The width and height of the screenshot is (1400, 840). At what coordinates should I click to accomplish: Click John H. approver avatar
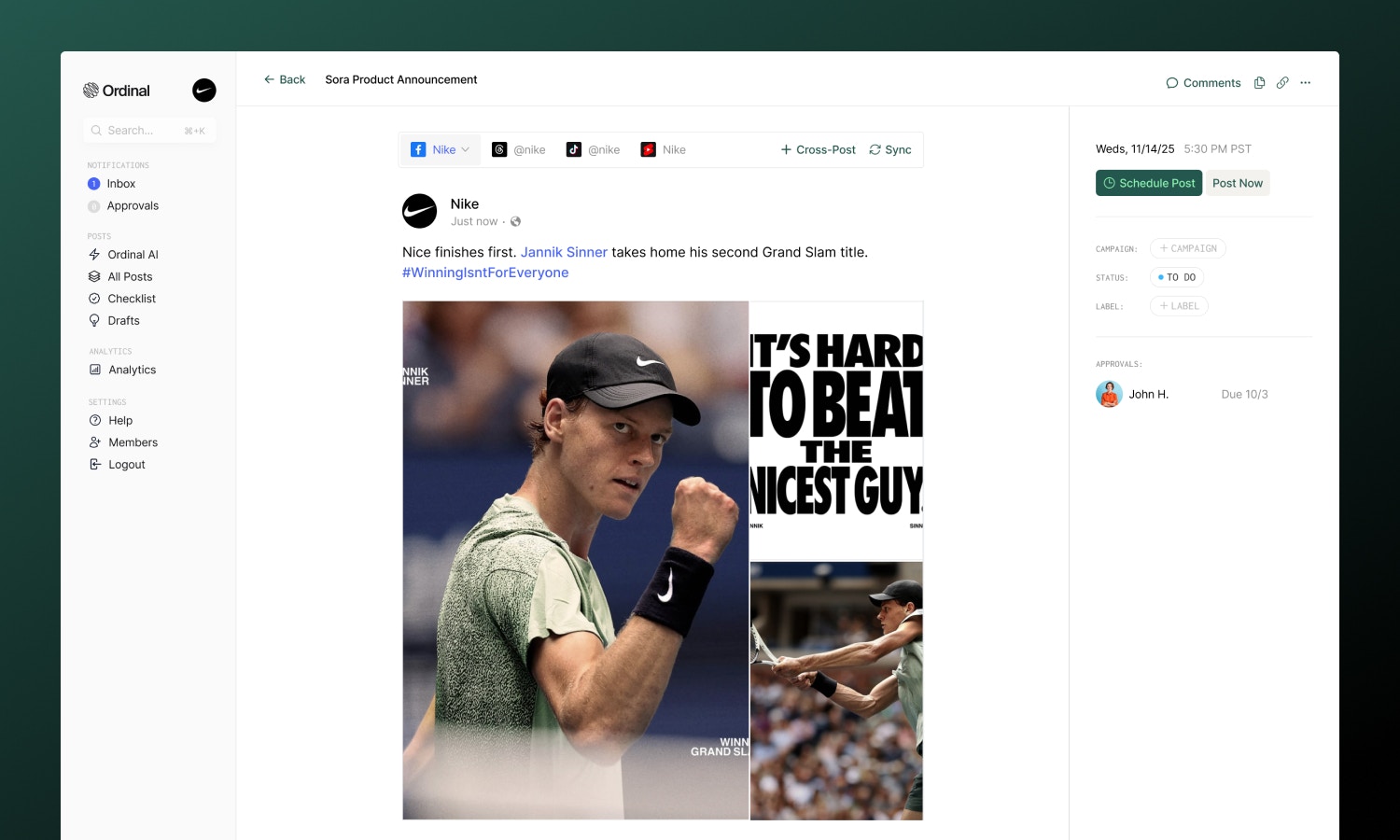pyautogui.click(x=1109, y=394)
